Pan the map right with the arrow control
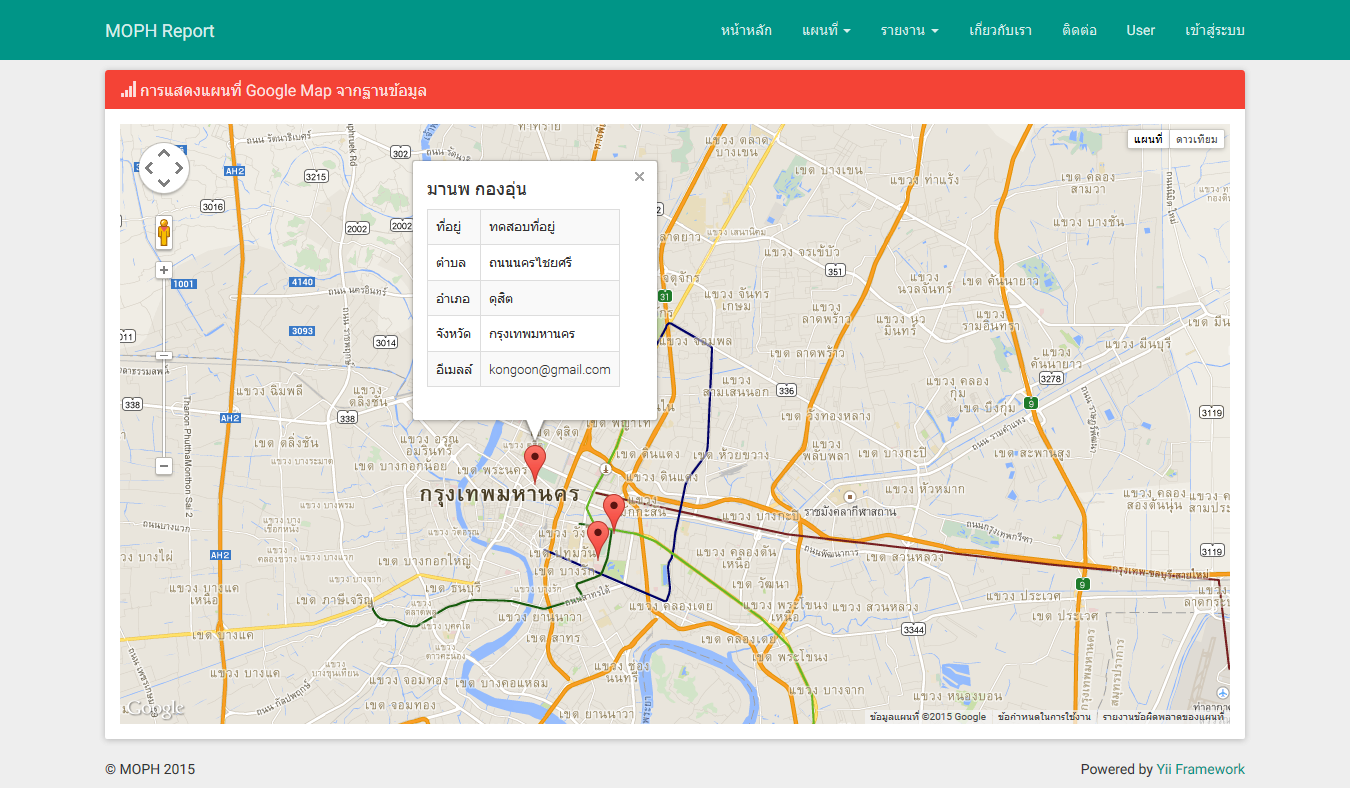 click(x=180, y=168)
